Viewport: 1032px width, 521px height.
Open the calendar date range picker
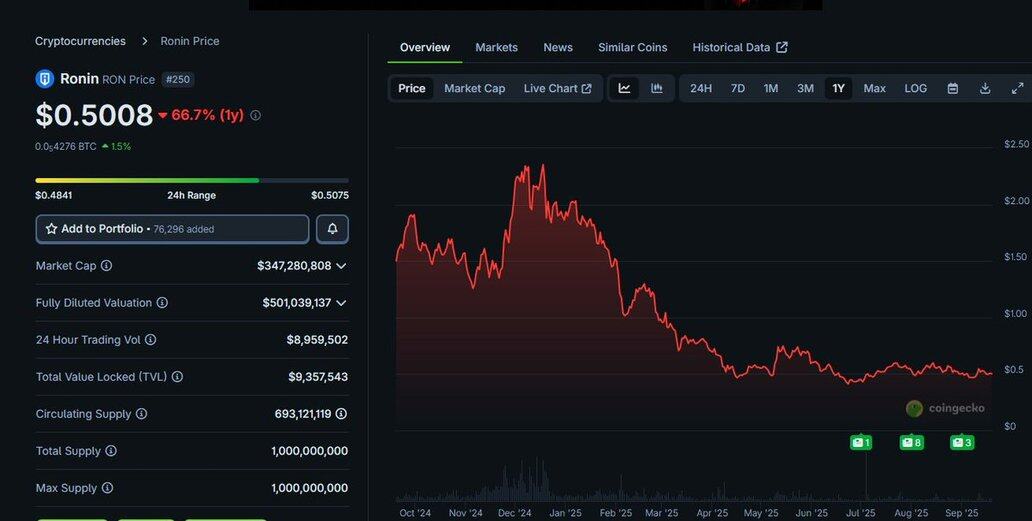pyautogui.click(x=952, y=88)
